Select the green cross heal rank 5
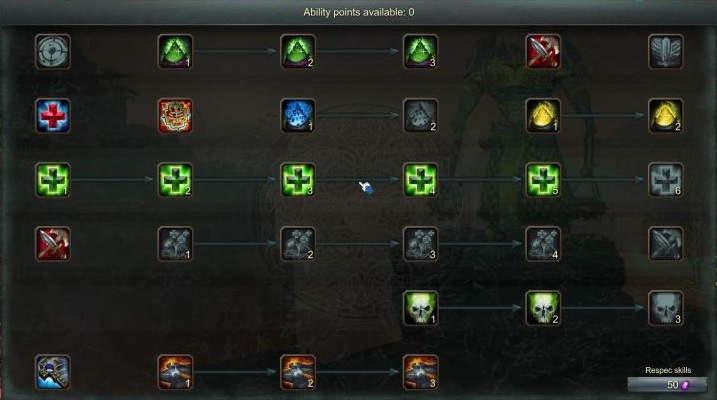Screen dimensions: 717x400 [543, 180]
